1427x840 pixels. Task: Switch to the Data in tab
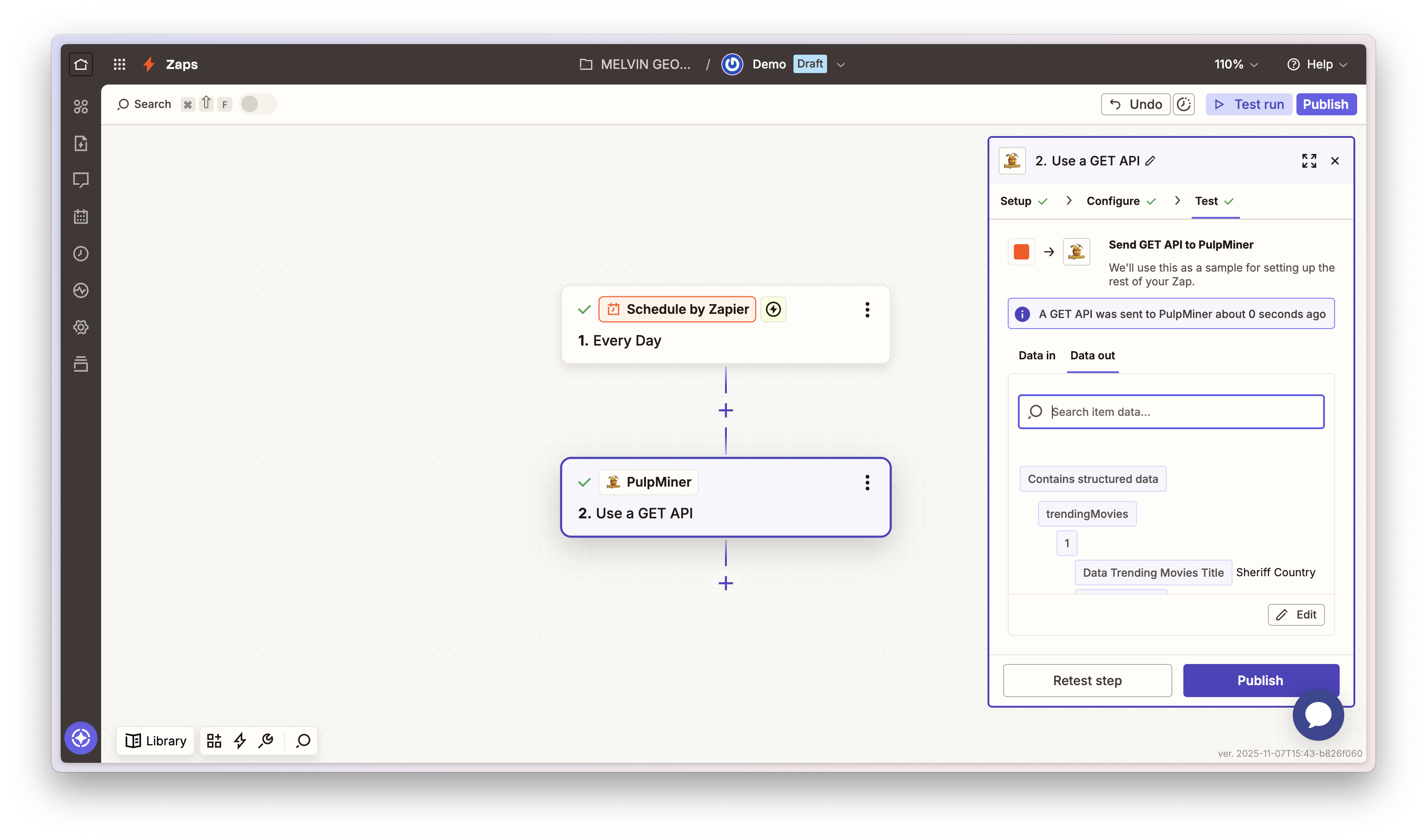(1036, 356)
